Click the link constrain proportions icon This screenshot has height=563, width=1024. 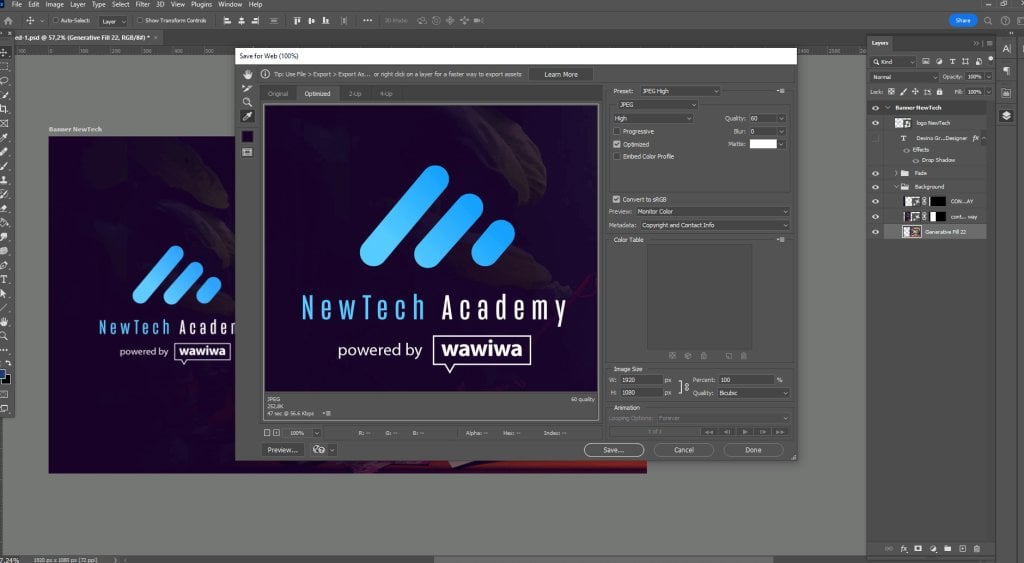[684, 387]
